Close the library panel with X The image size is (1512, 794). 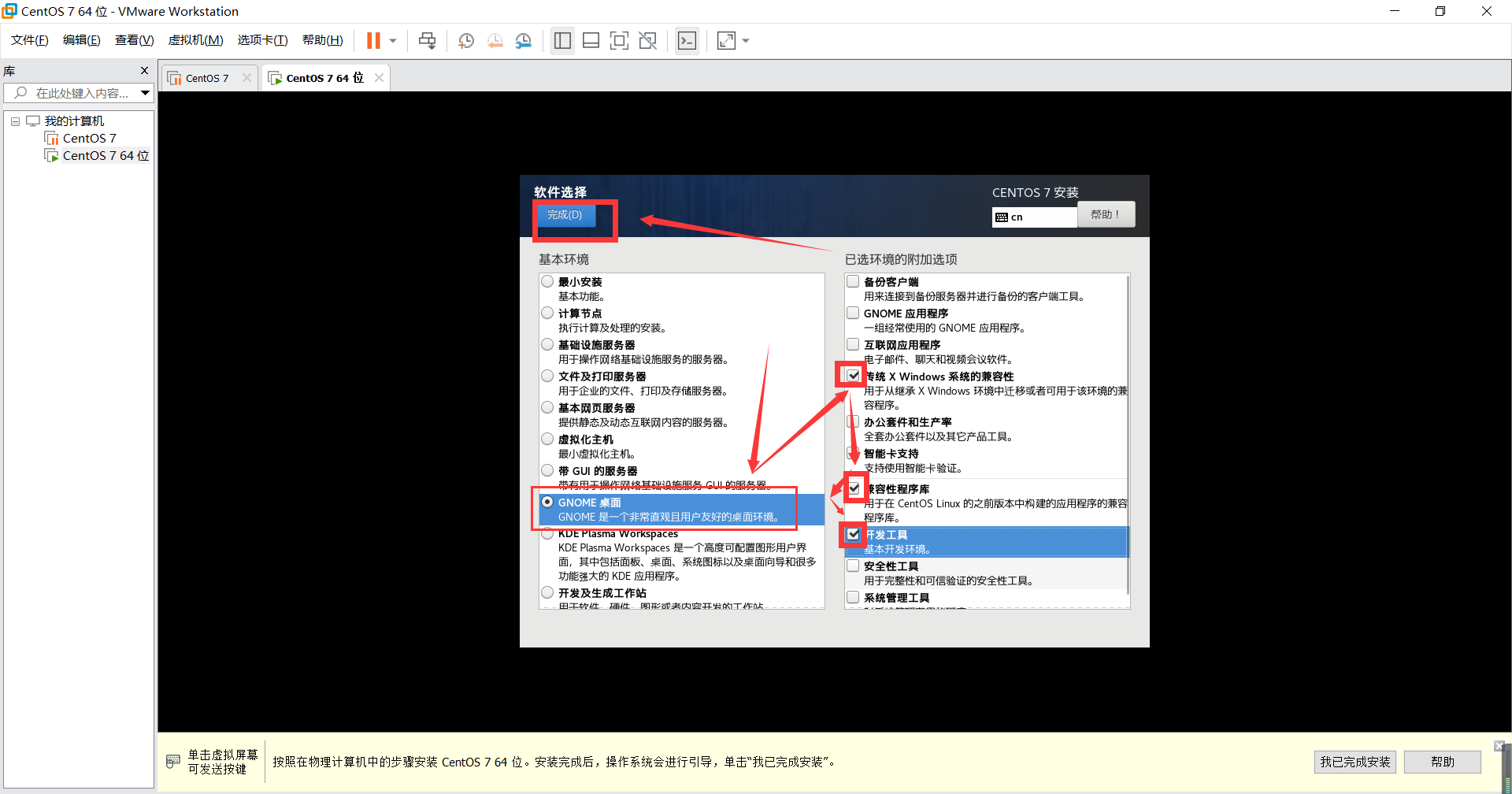click(x=144, y=71)
